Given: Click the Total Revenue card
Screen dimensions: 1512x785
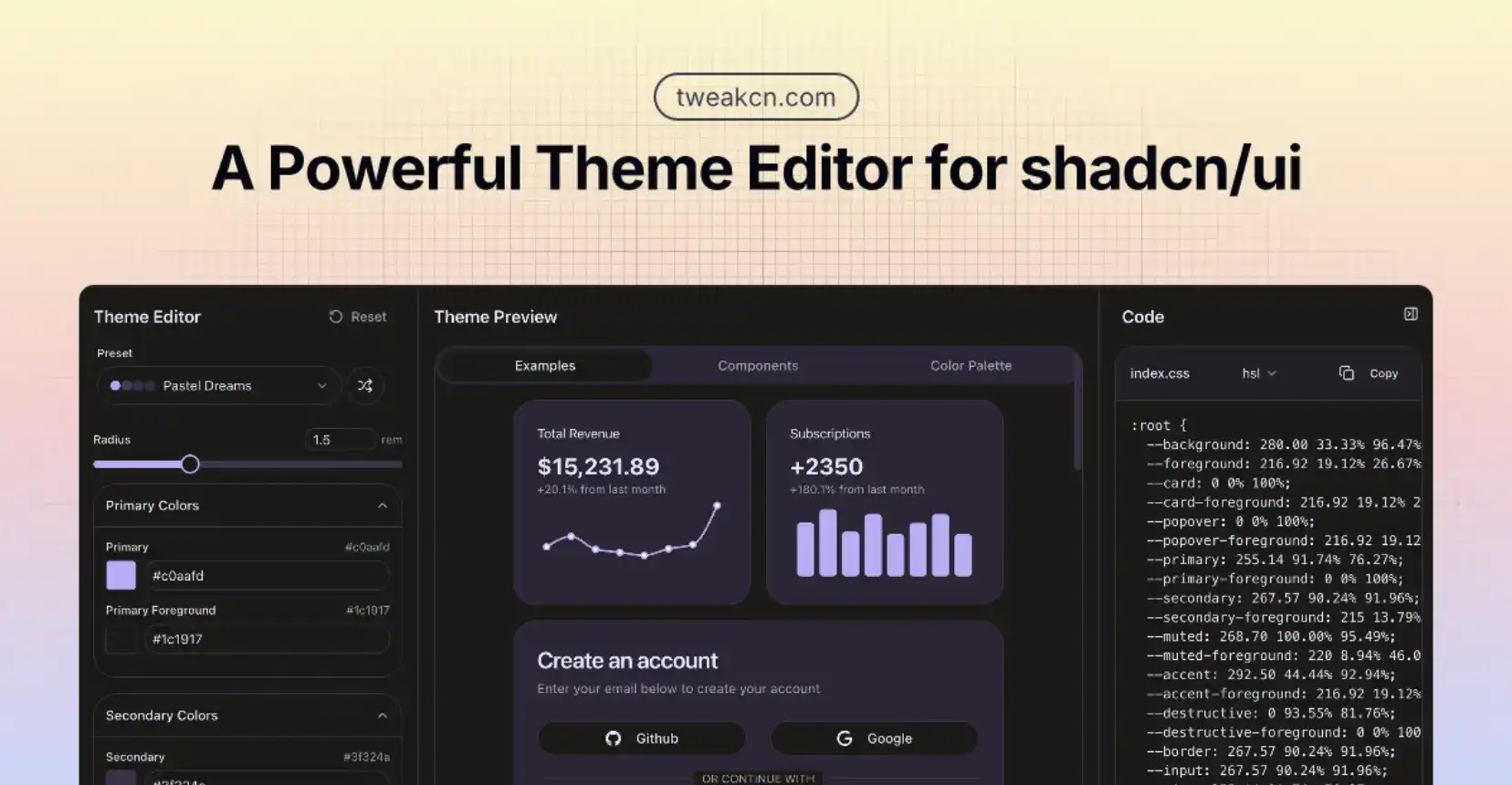Looking at the screenshot, I should pos(632,502).
